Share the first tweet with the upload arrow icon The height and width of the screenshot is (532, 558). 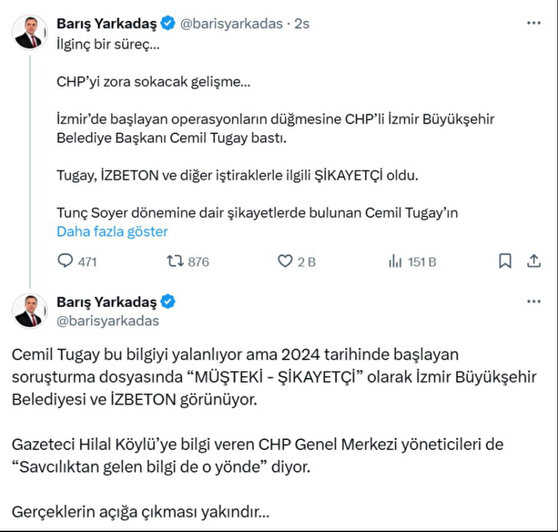(534, 261)
